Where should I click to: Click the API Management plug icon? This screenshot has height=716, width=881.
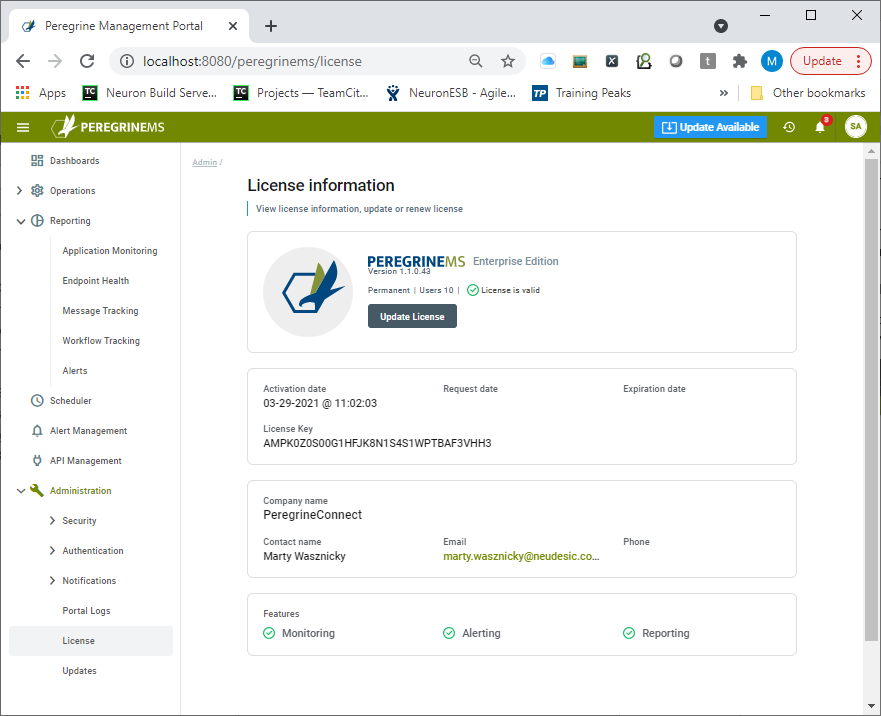pos(37,460)
